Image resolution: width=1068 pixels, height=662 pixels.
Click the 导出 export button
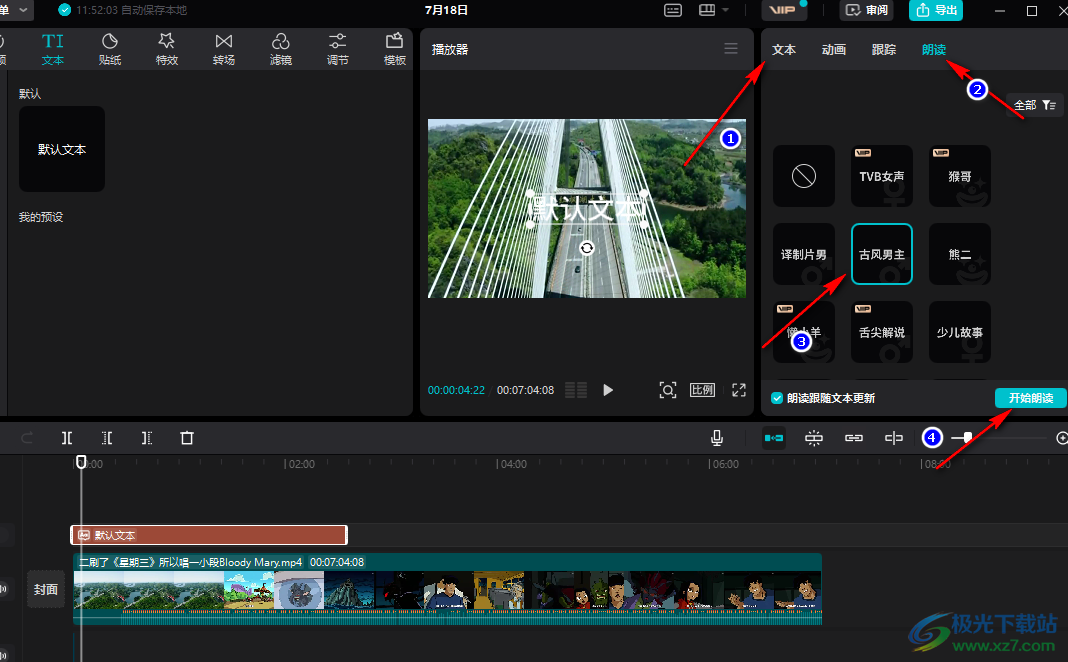tap(936, 10)
